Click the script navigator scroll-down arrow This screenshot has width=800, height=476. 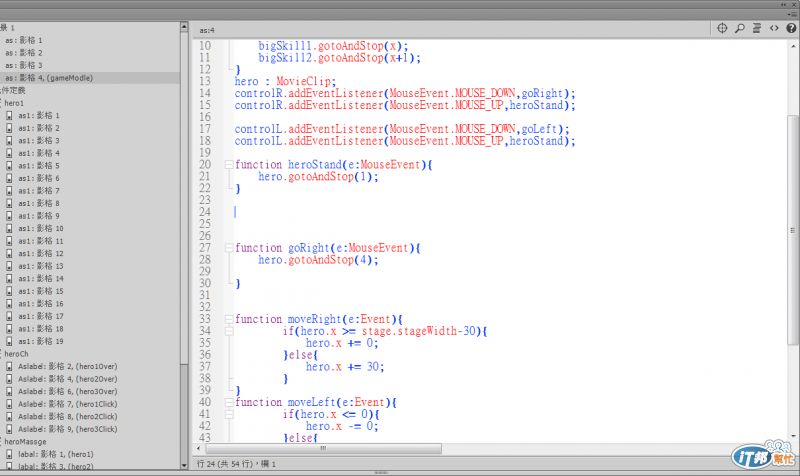pyautogui.click(x=184, y=465)
